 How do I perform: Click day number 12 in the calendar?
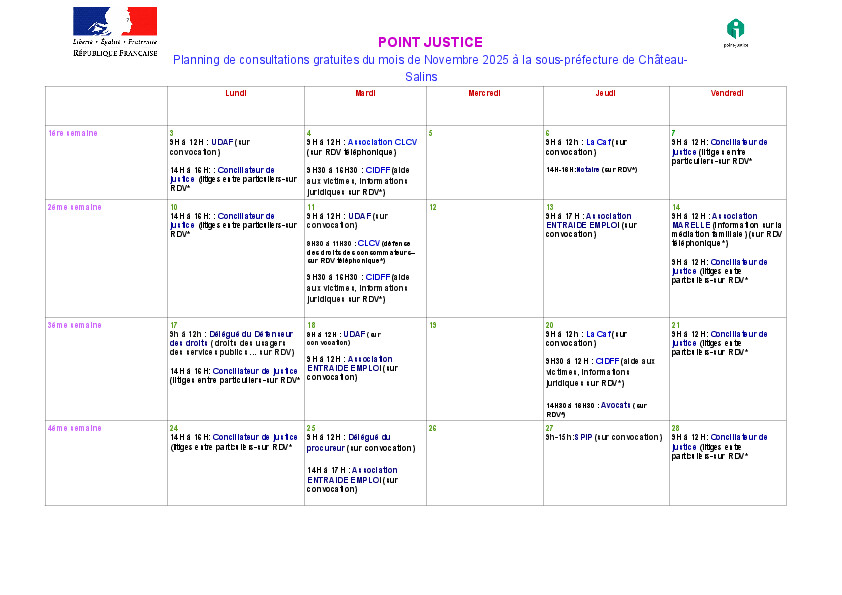[433, 208]
